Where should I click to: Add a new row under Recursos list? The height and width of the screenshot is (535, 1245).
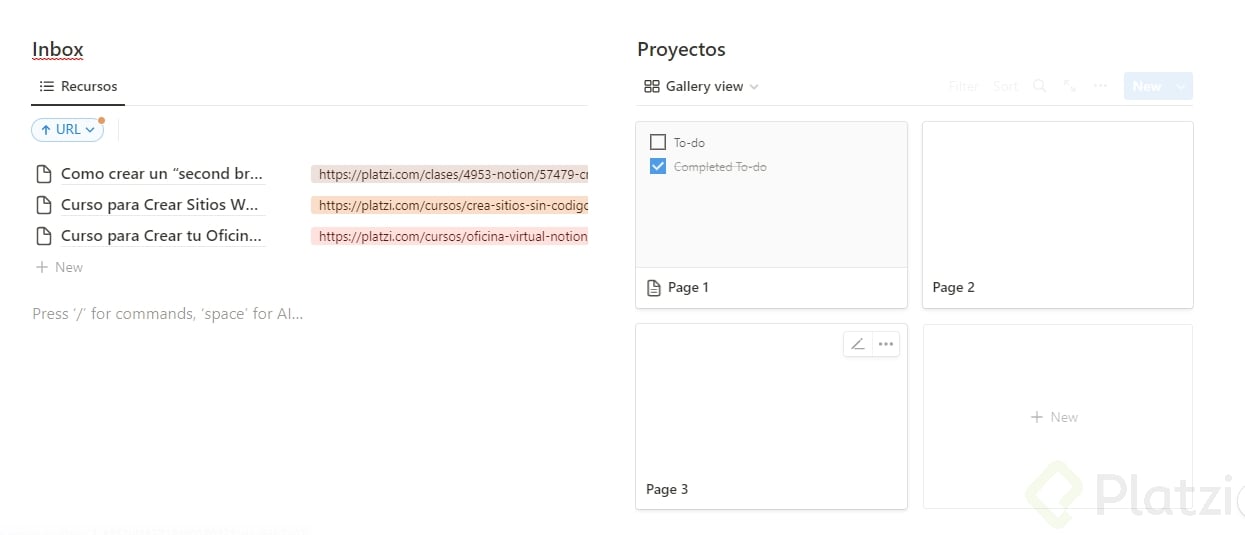60,267
